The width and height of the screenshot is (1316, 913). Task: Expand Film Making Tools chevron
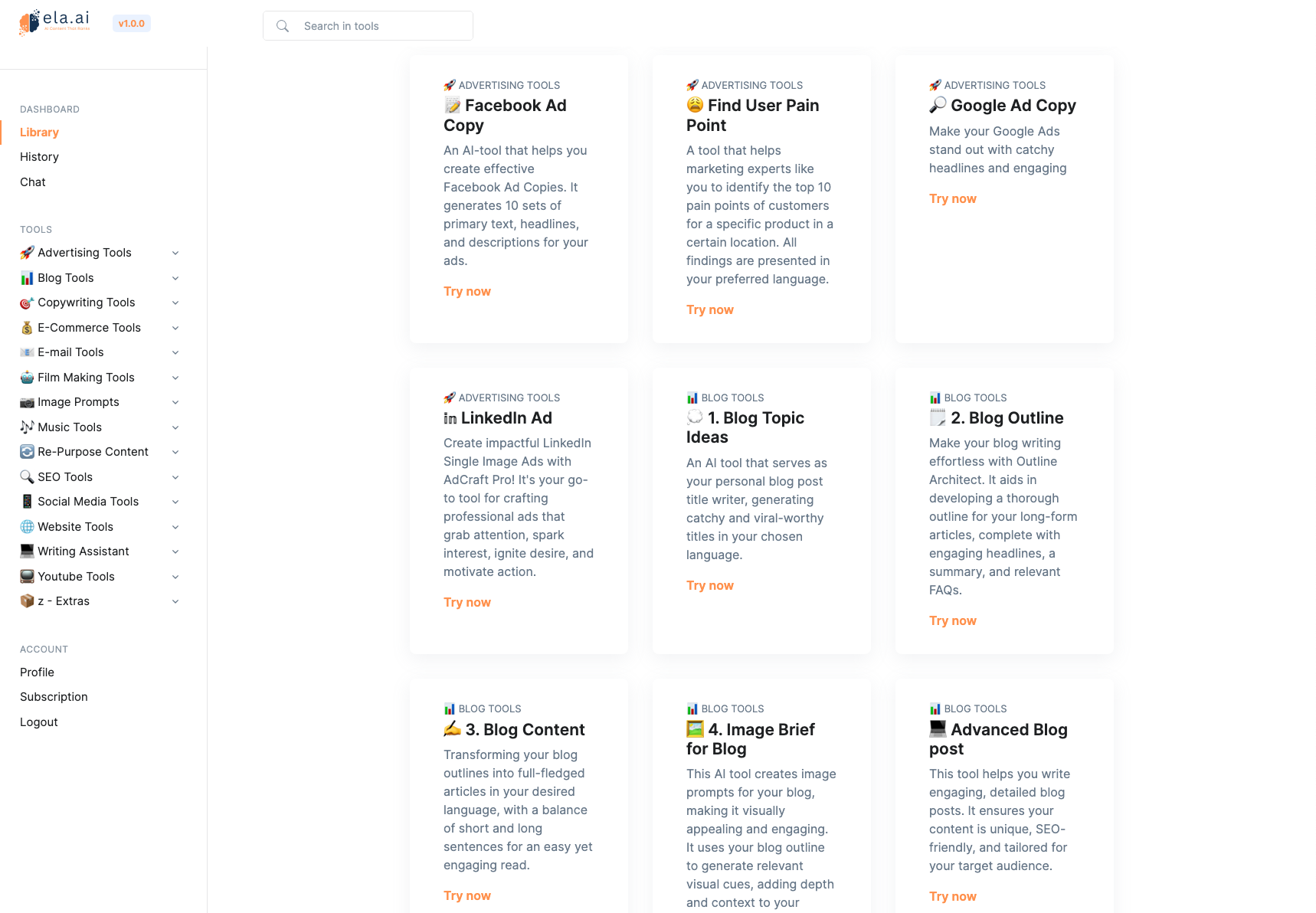[175, 378]
